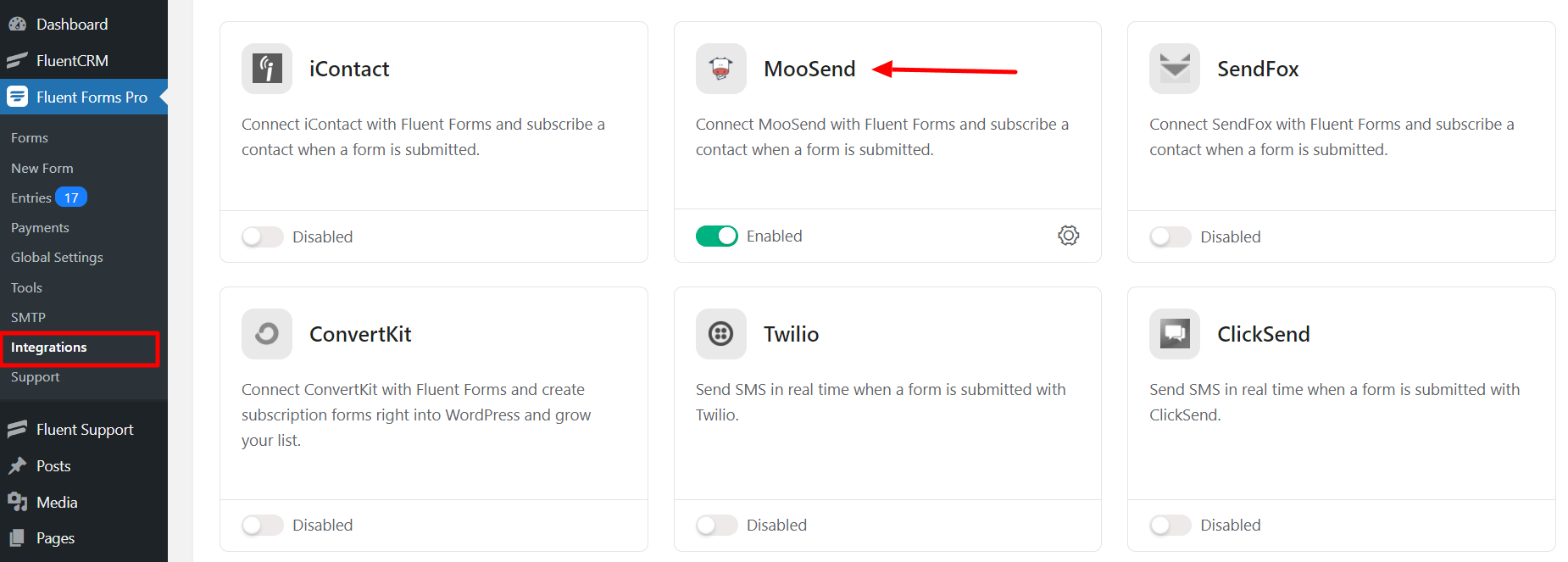1568x562 pixels.
Task: Enable the SendFox integration toggle
Action: click(1170, 236)
